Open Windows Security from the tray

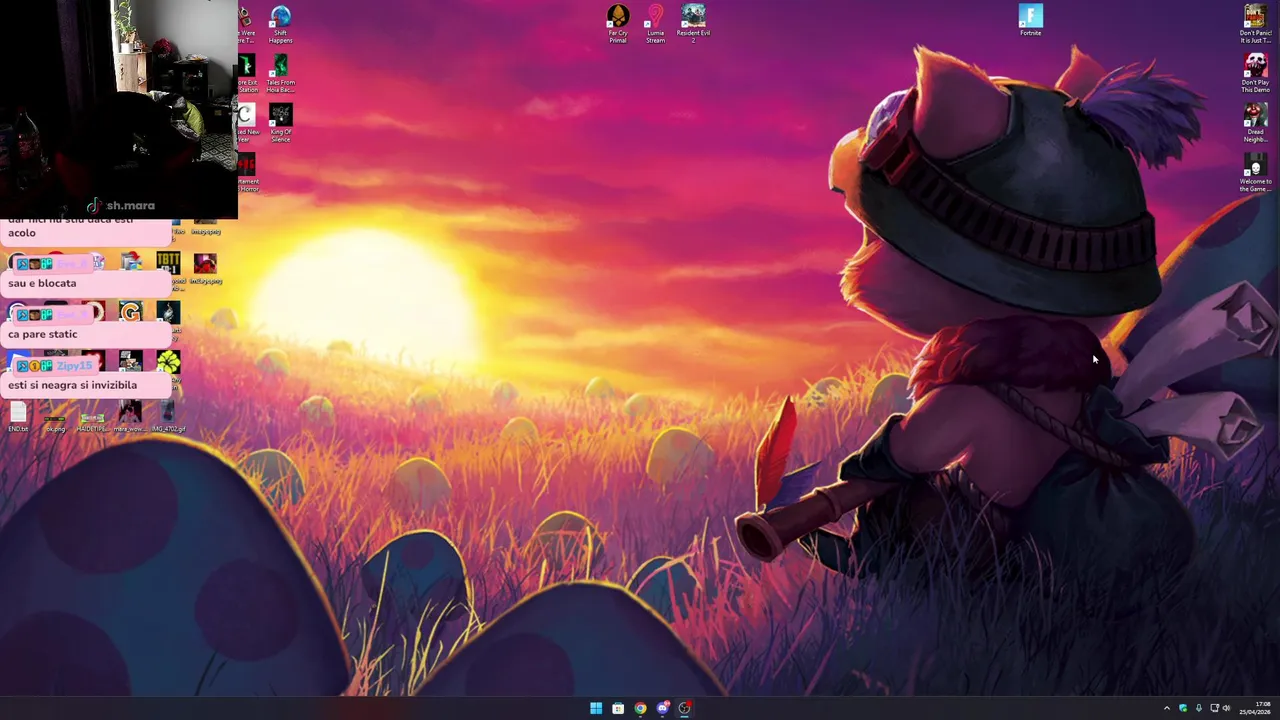pos(1183,708)
